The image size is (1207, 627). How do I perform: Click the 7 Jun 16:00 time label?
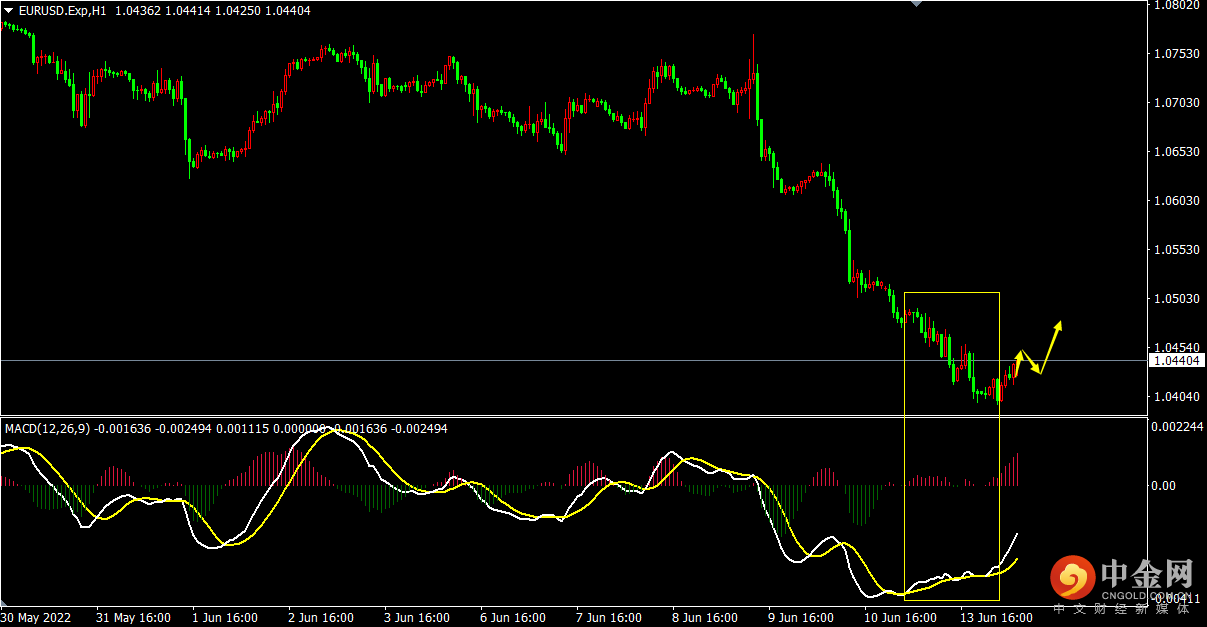tap(609, 617)
